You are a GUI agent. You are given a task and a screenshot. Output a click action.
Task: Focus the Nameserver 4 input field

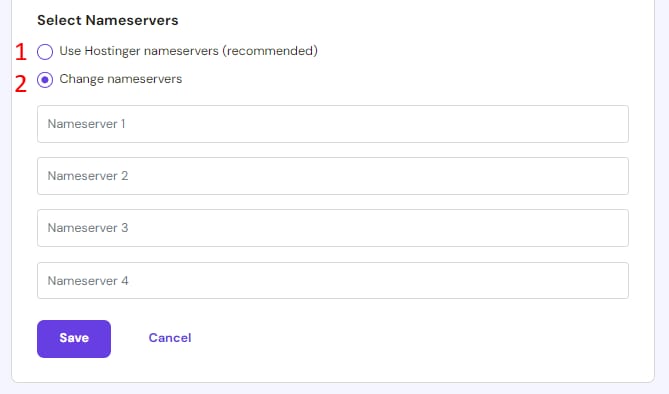click(333, 280)
